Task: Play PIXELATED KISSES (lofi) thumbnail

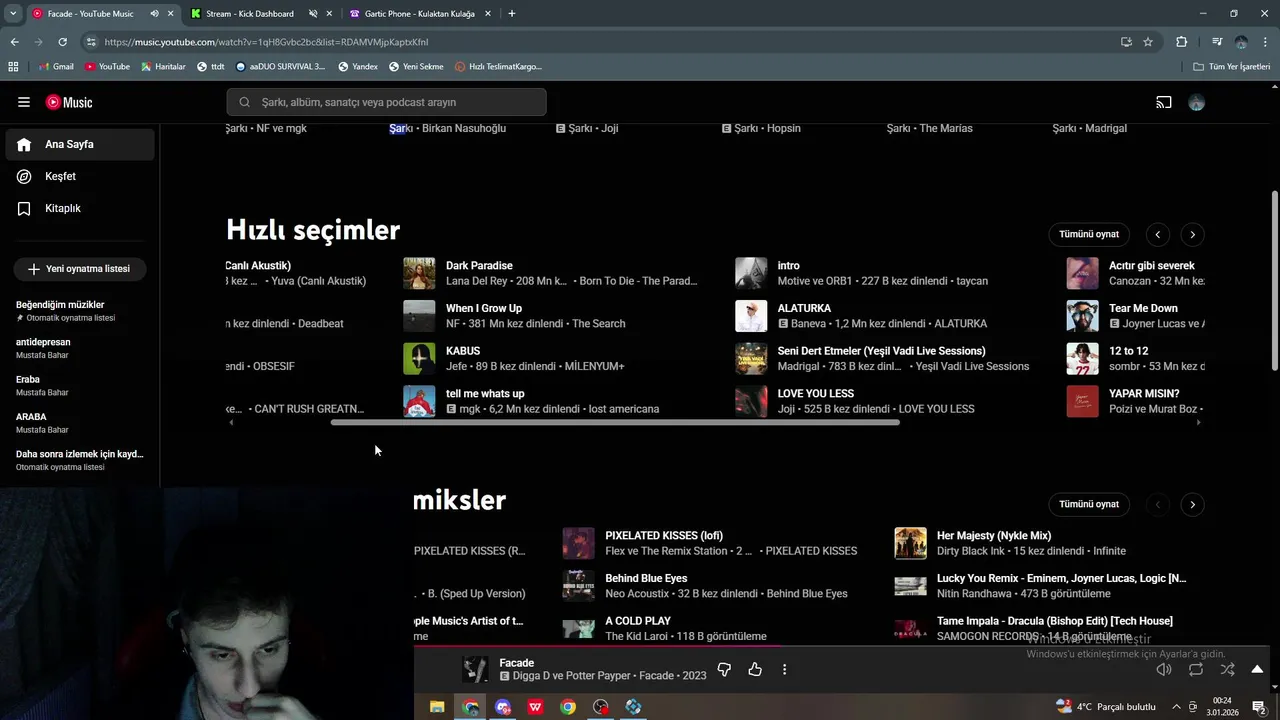Action: coord(578,543)
